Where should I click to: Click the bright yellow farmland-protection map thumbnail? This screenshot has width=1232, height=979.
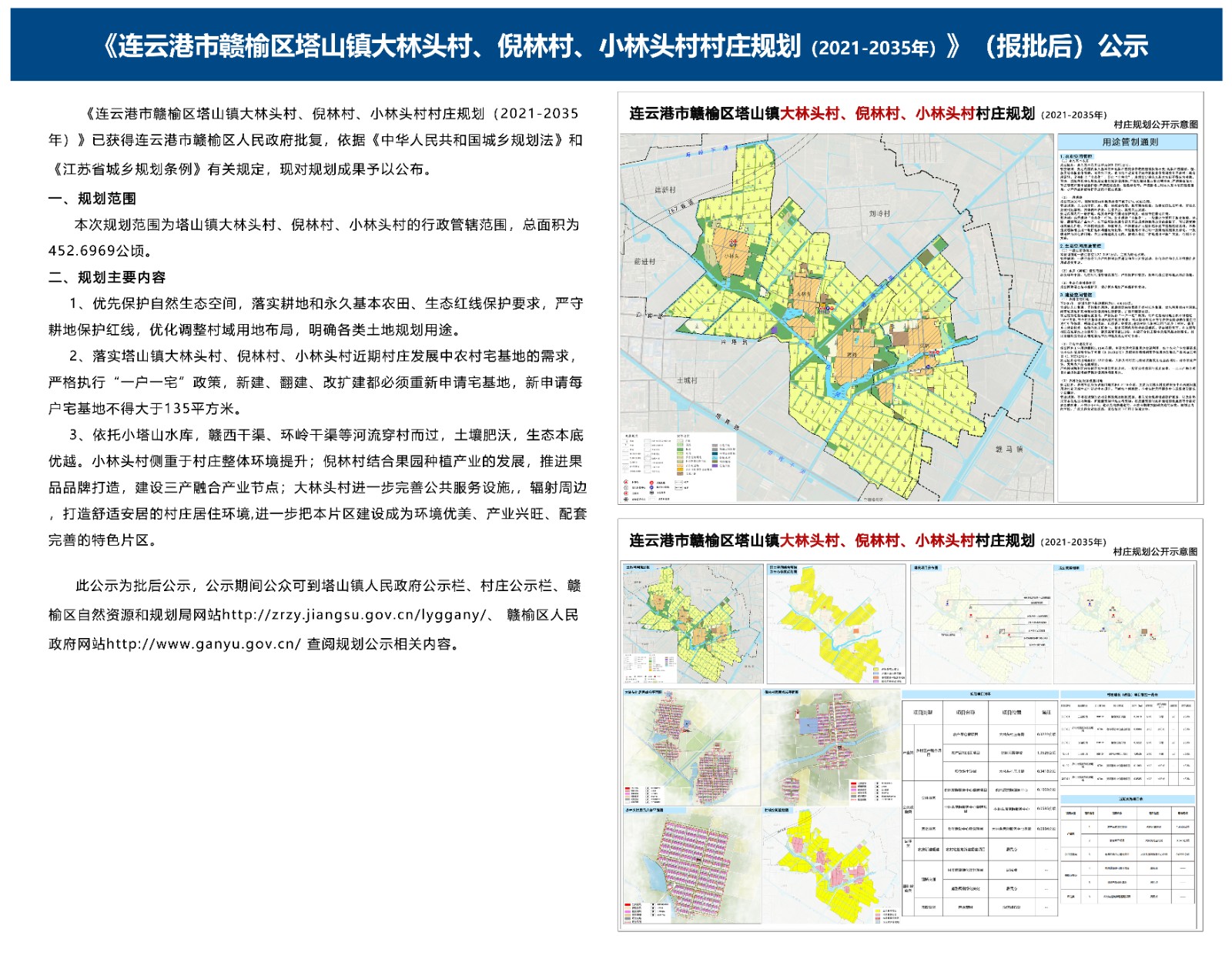coord(836,623)
